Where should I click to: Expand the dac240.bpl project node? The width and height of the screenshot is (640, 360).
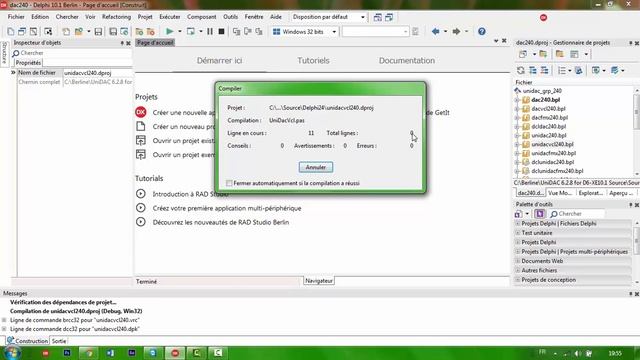517,100
